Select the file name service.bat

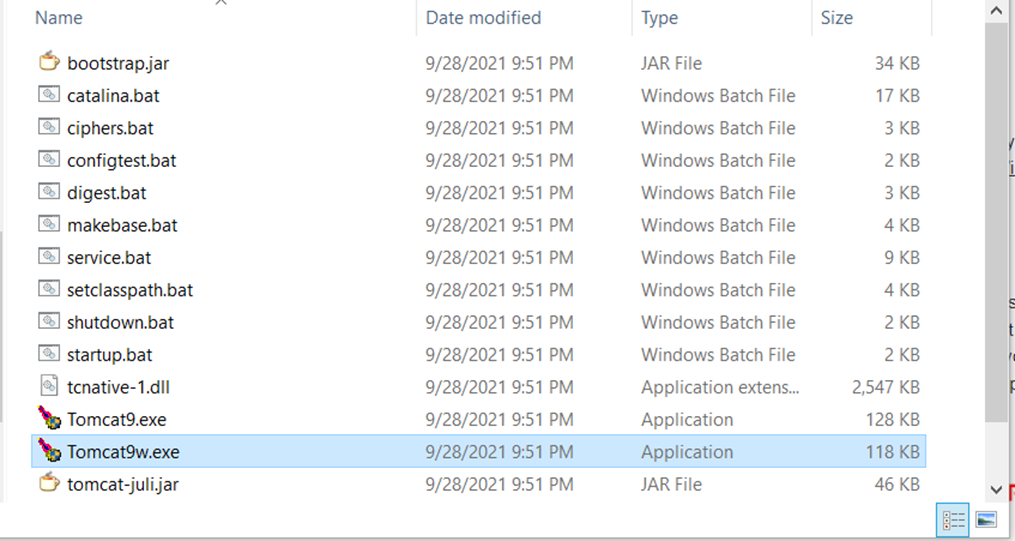pos(109,258)
